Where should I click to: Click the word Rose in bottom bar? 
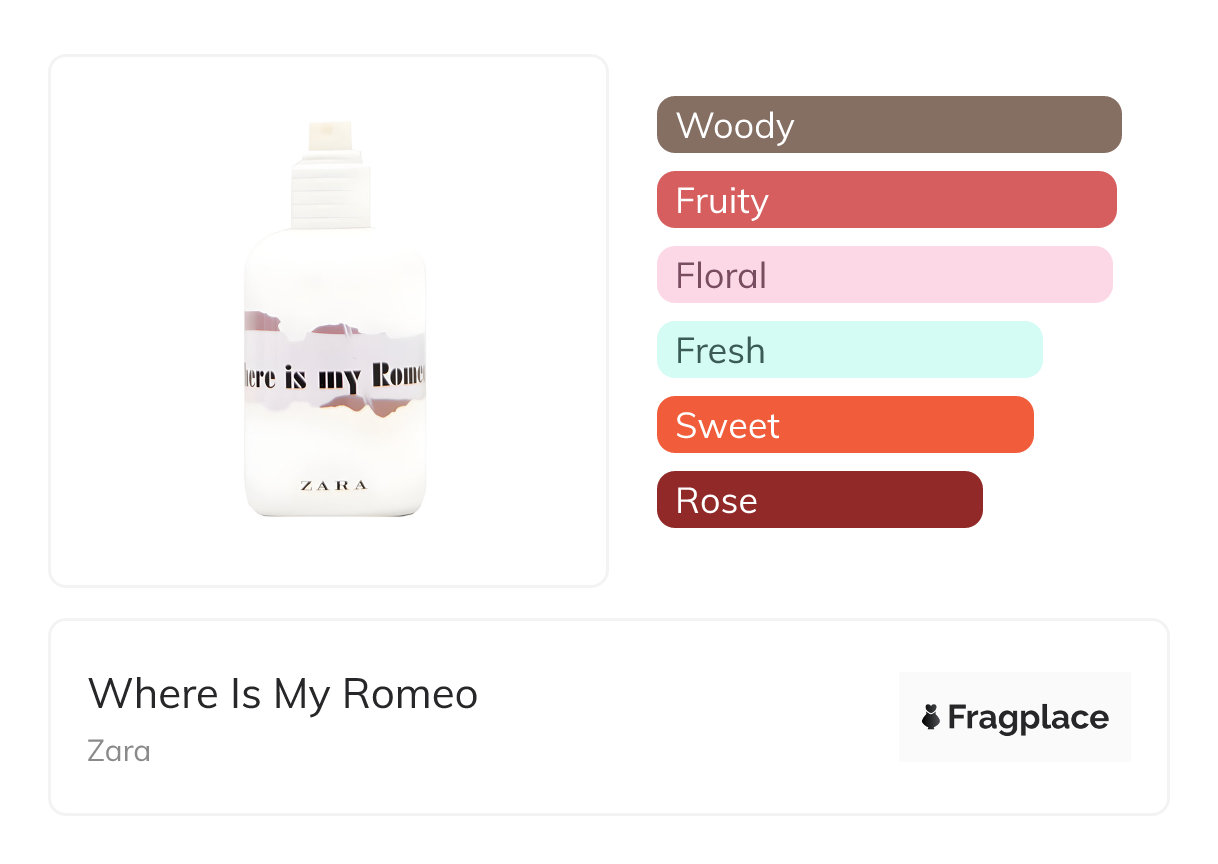716,501
